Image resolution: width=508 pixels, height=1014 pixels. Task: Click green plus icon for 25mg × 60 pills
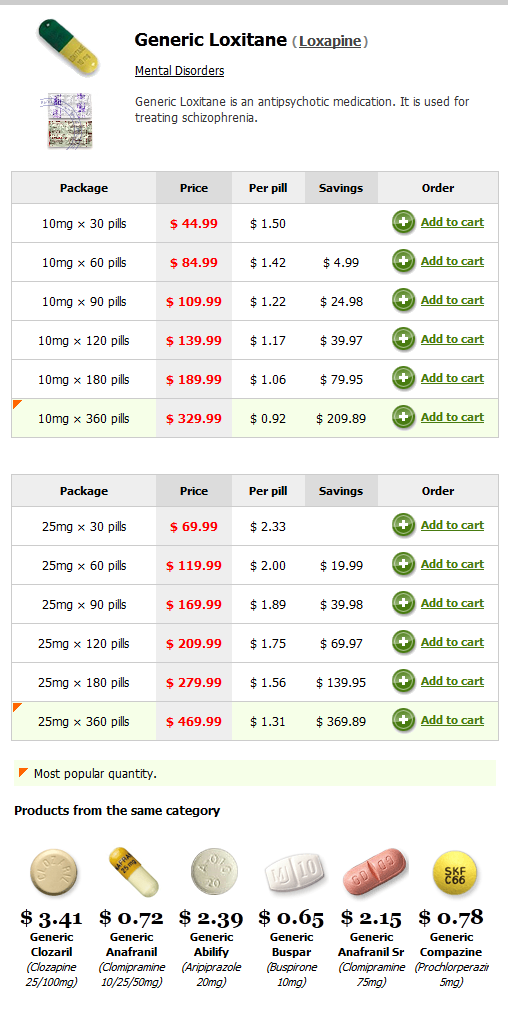(403, 565)
